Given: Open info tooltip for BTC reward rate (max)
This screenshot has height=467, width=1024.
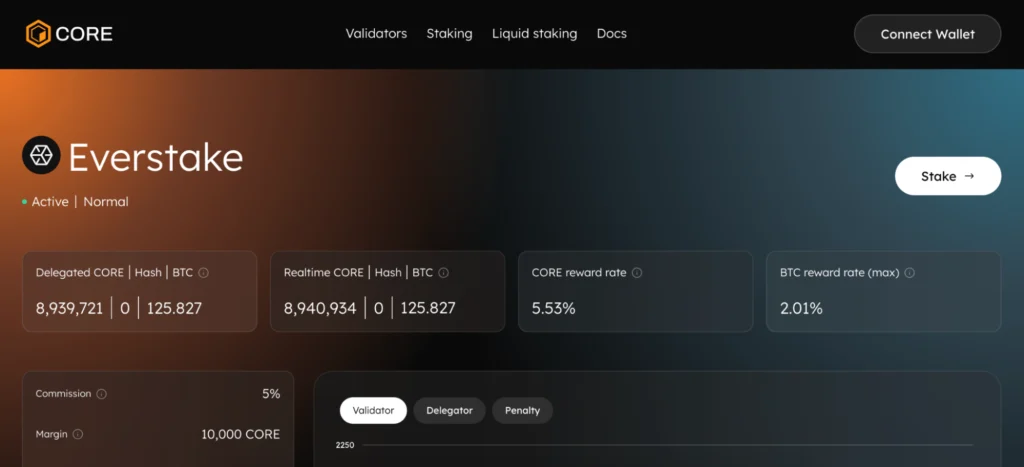Looking at the screenshot, I should pos(909,272).
